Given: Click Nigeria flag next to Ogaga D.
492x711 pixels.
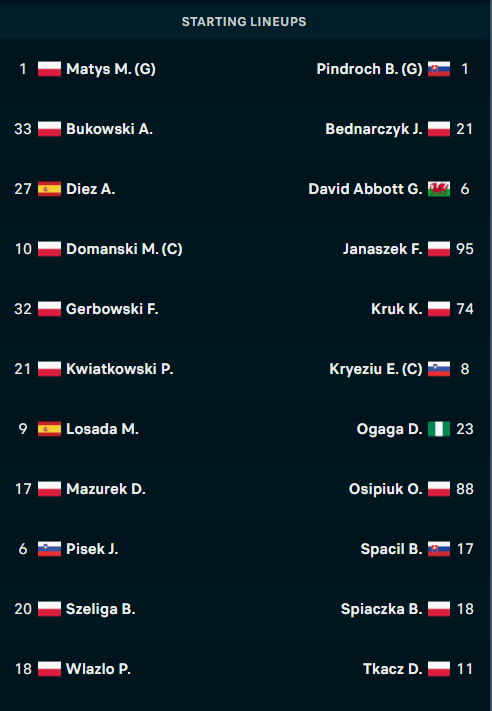Looking at the screenshot, I should click(x=439, y=429).
